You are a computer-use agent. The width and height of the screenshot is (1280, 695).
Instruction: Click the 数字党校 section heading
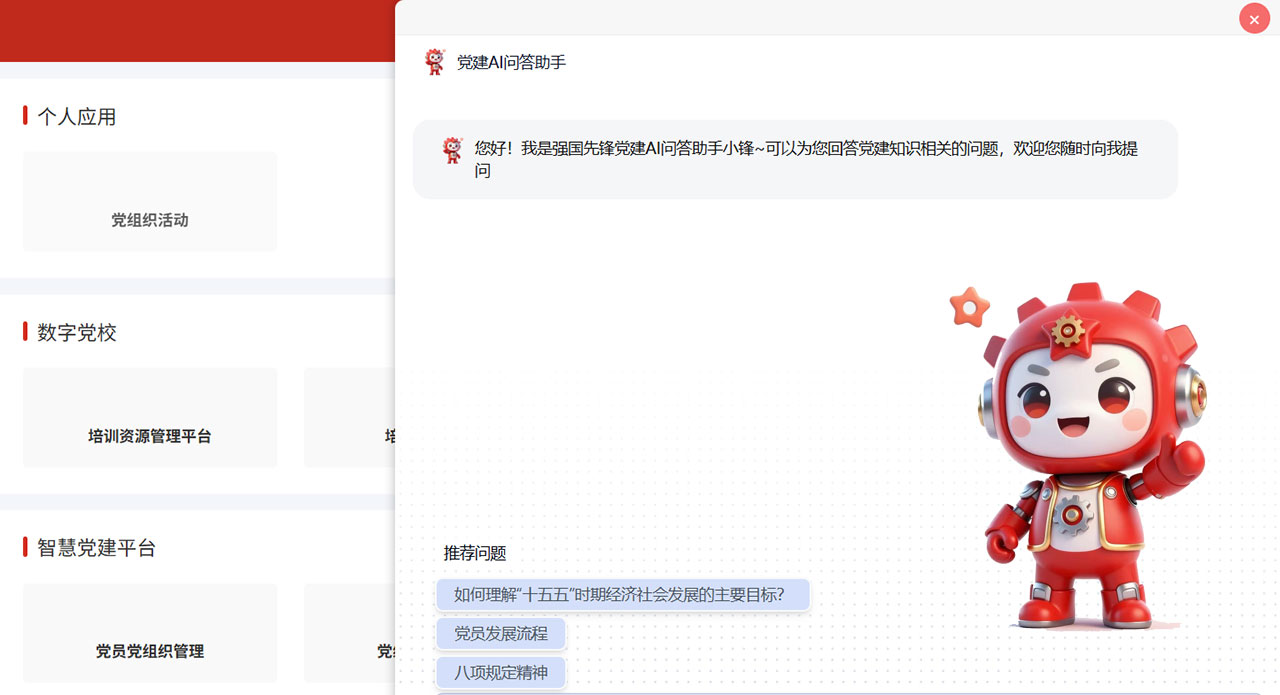click(x=77, y=333)
